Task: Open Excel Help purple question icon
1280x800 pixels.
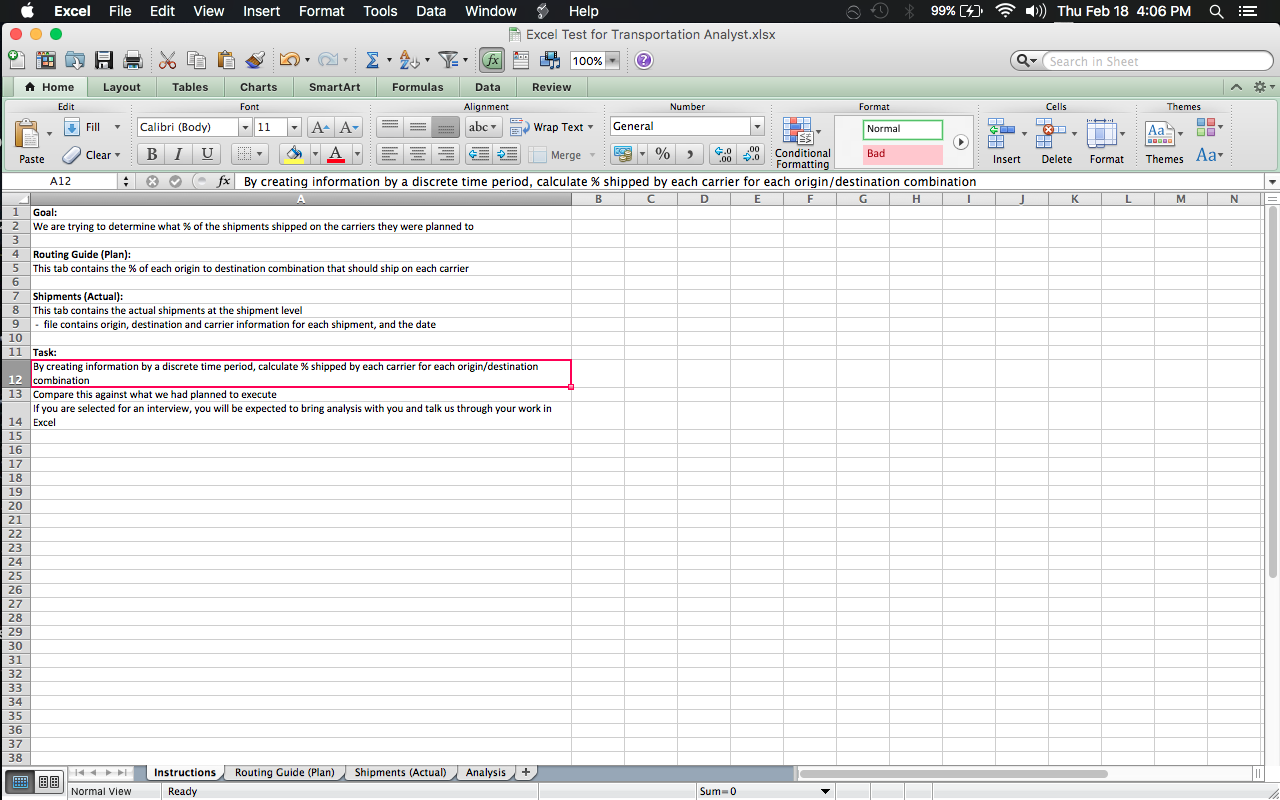Action: point(644,60)
